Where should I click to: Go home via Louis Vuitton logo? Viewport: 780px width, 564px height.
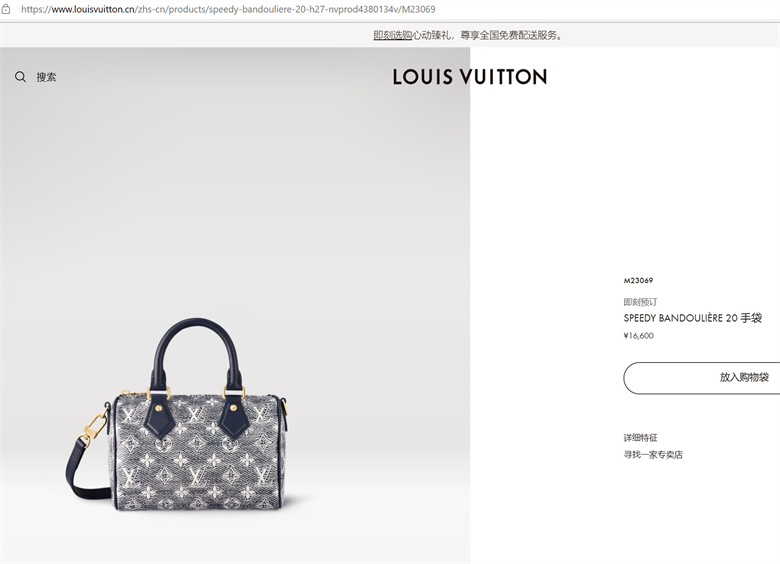tap(470, 77)
